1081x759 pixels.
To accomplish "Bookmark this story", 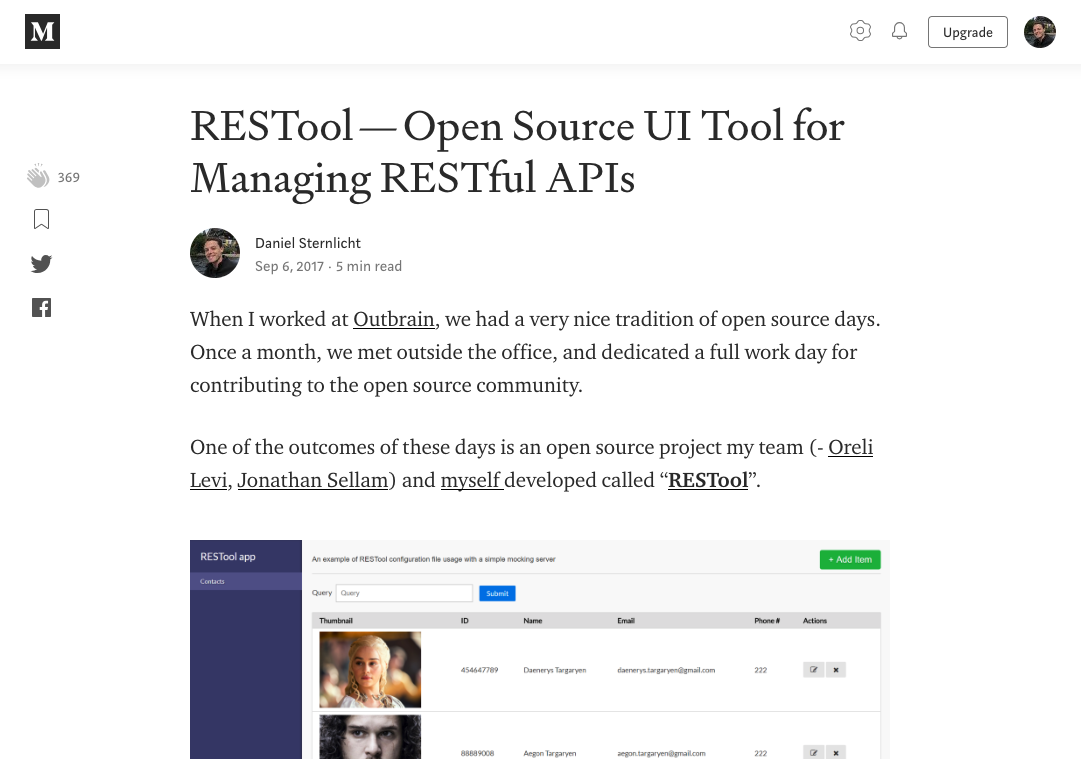I will point(41,219).
